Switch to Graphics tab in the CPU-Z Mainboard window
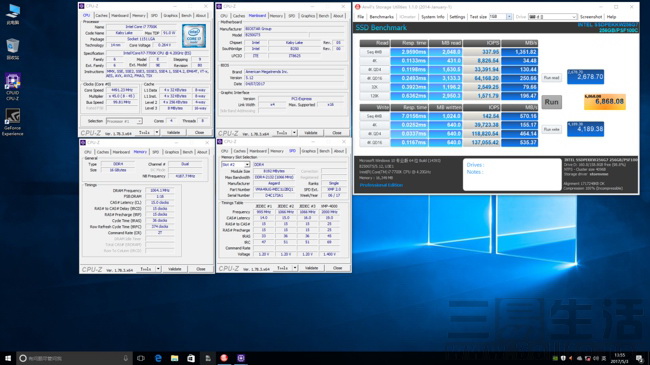Viewport: 650px width, 365px height. click(x=308, y=15)
